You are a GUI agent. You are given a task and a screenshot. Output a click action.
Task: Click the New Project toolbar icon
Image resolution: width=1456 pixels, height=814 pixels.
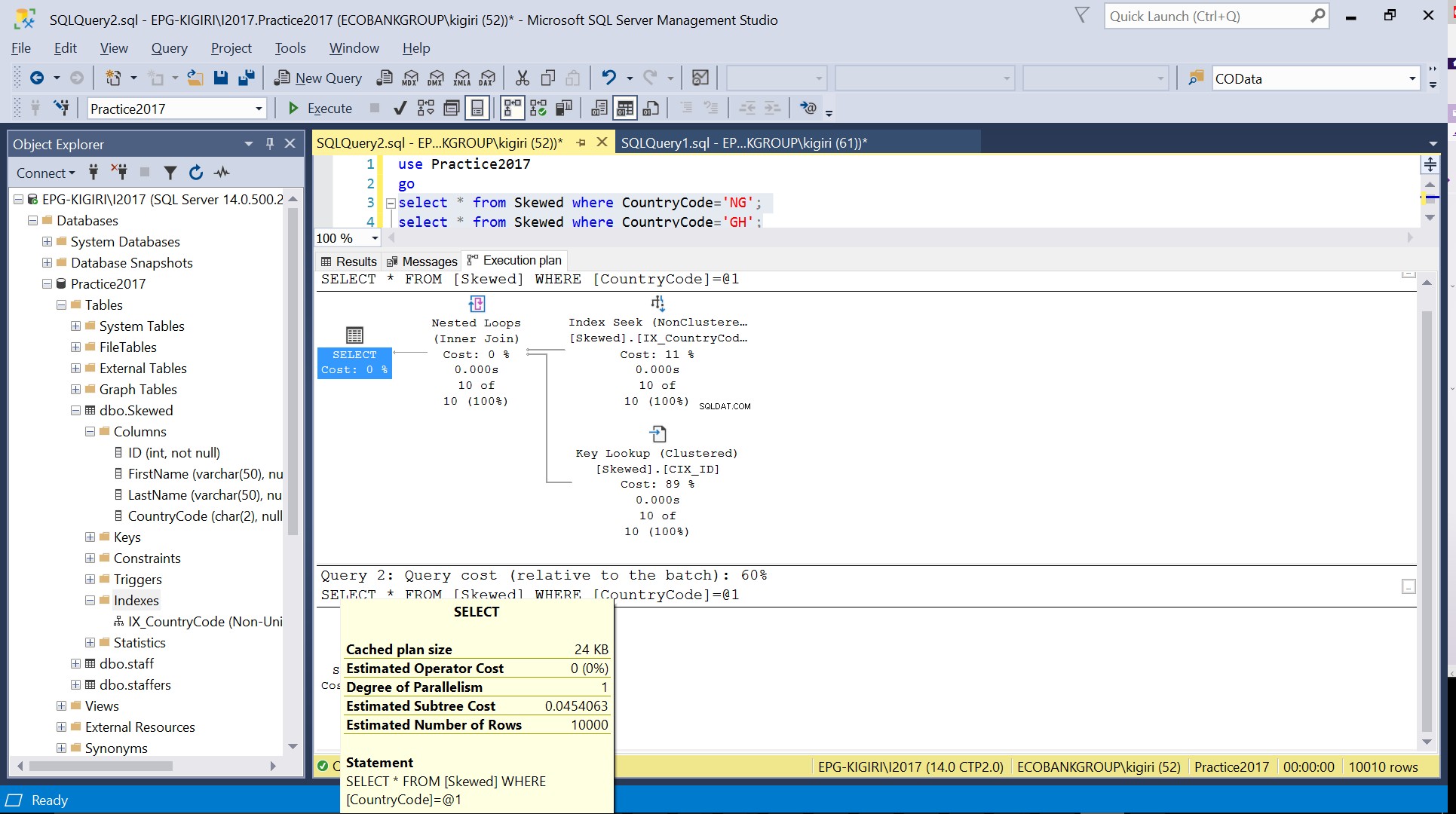[x=113, y=78]
